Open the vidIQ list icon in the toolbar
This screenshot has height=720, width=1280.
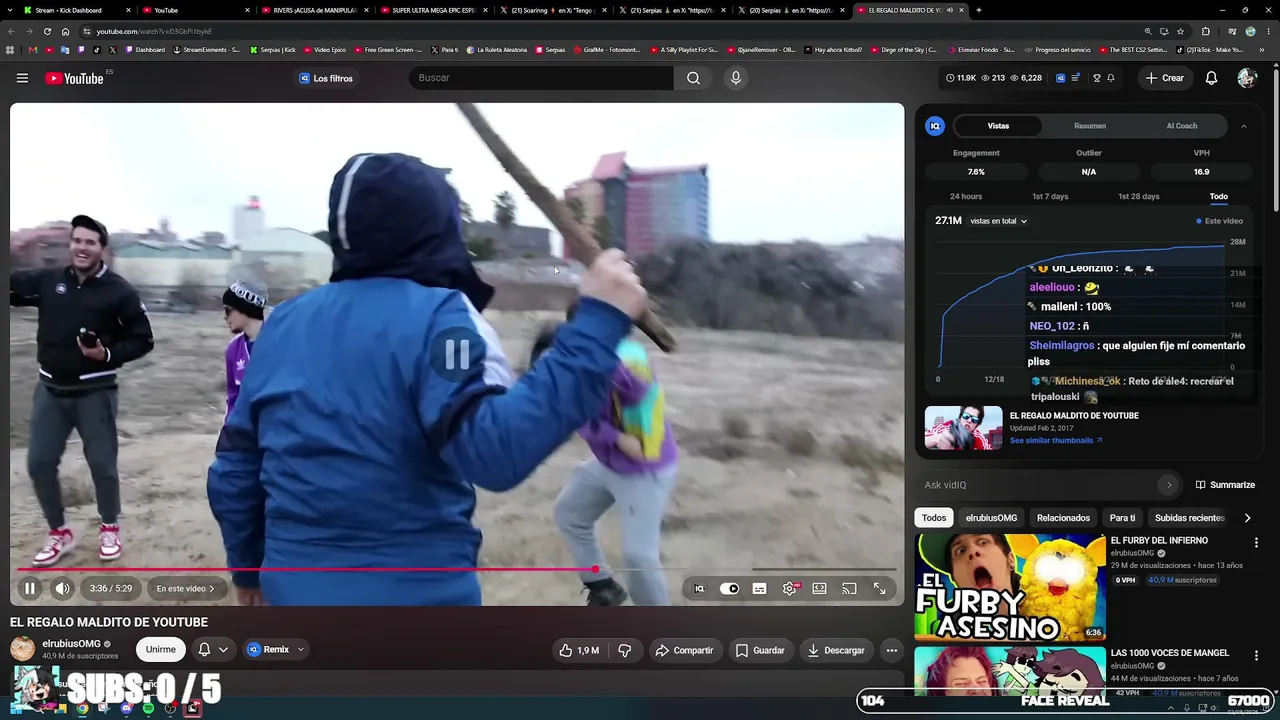coord(1075,78)
